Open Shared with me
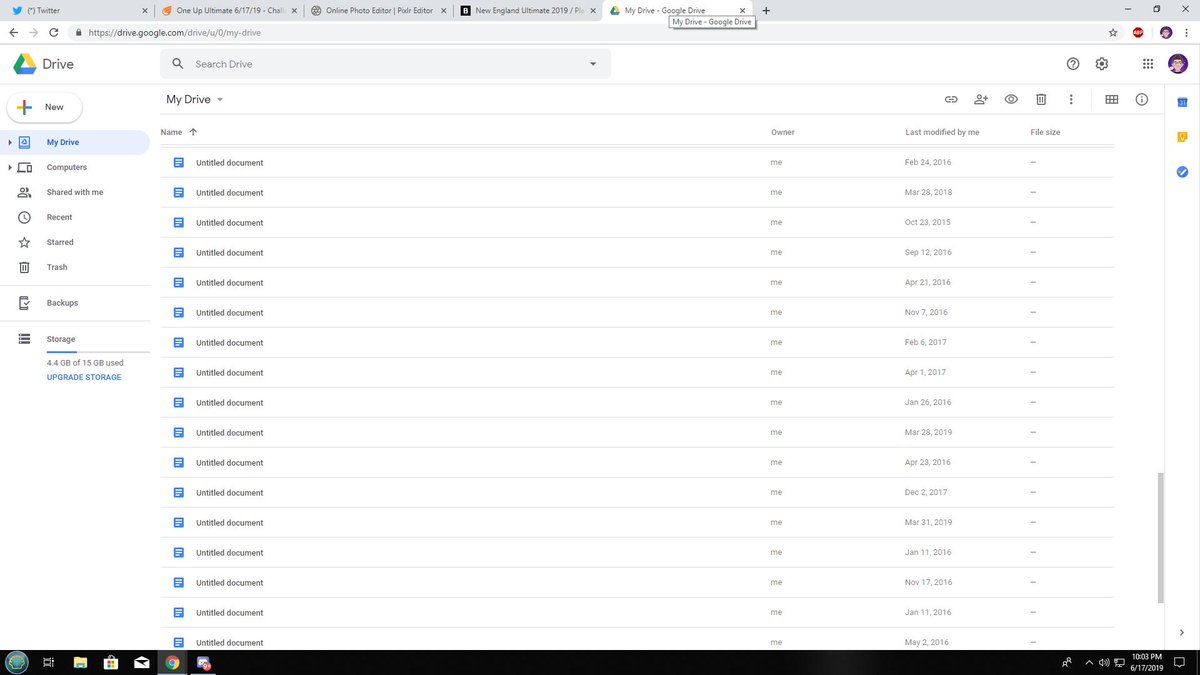The width and height of the screenshot is (1200, 675). 75,192
